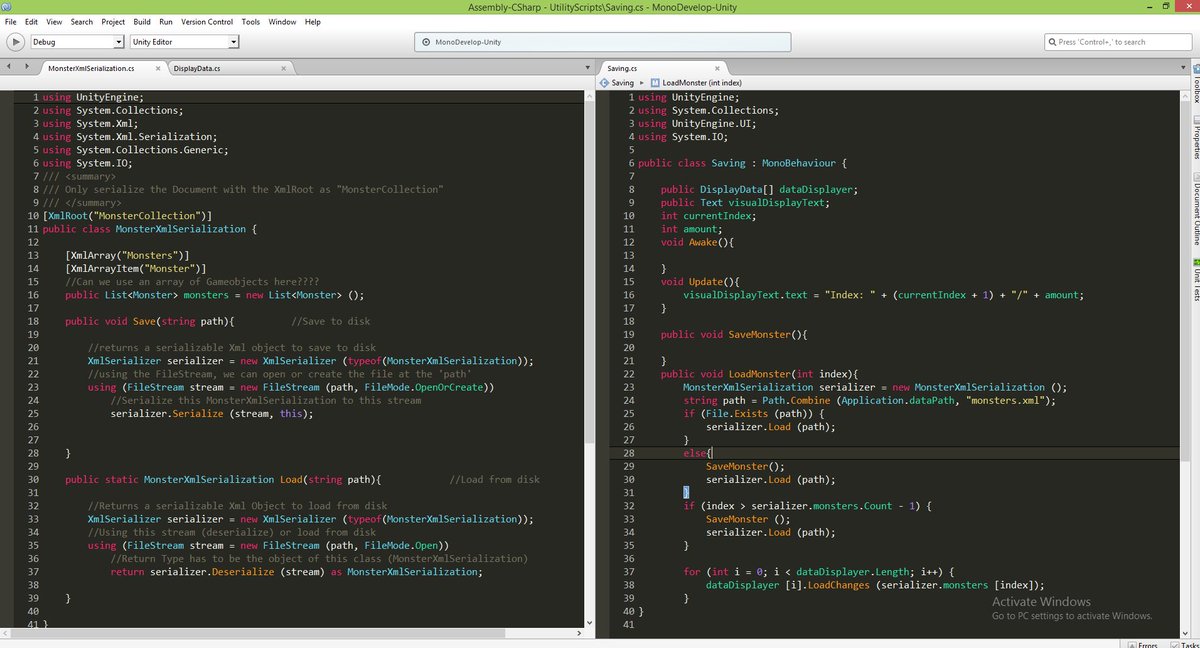Click 'using System.Xml.Serialization;' line
This screenshot has height=648, width=1200.
tap(129, 136)
